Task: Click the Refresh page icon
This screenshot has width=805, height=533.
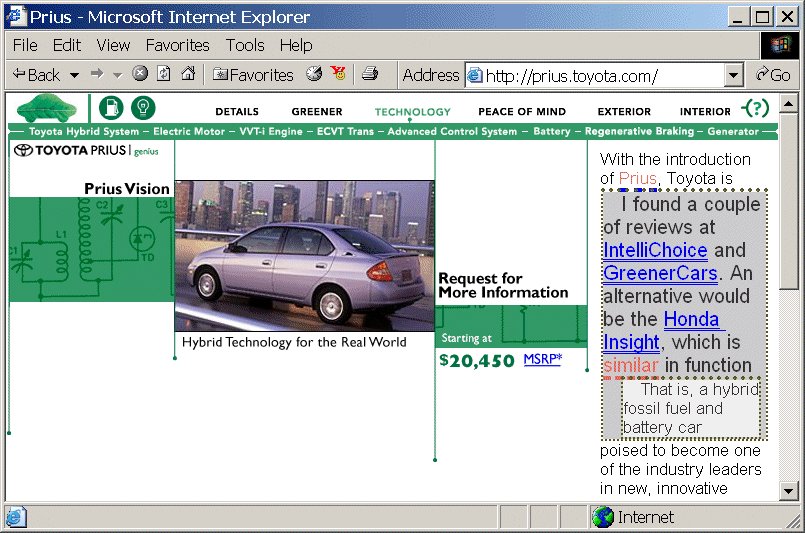Action: [x=164, y=74]
